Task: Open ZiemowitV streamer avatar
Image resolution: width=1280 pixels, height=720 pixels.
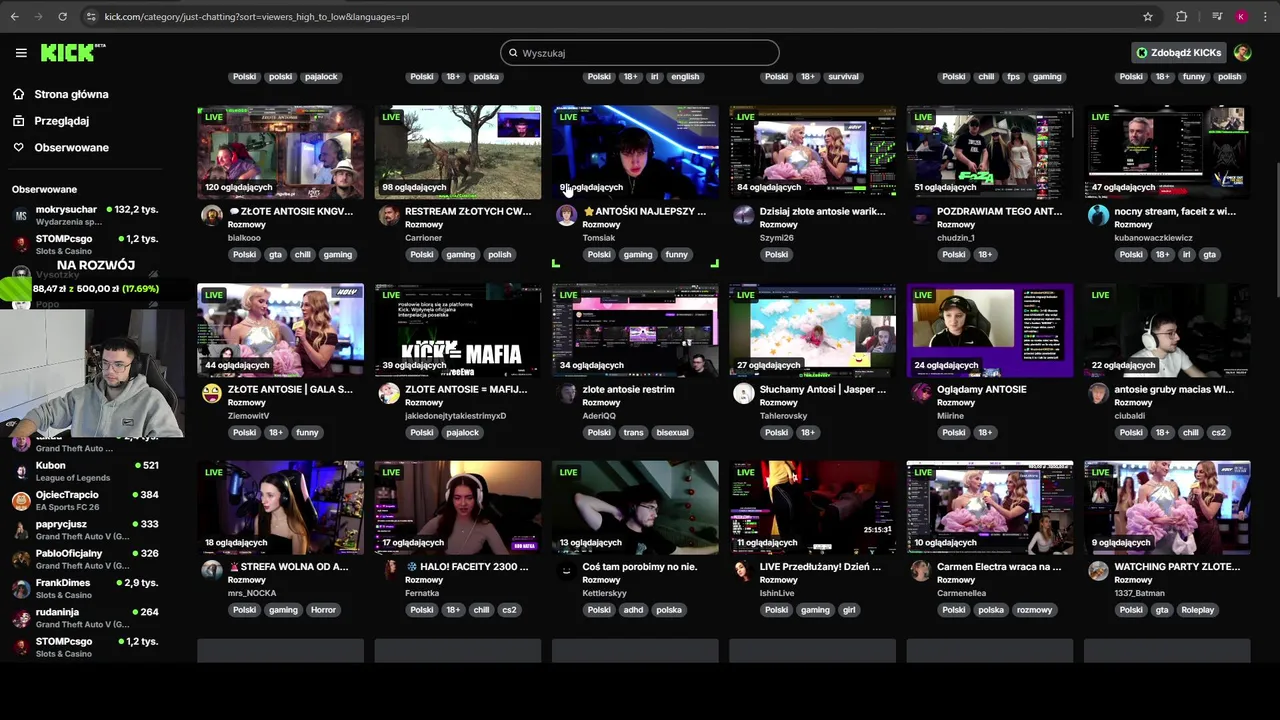Action: click(x=211, y=393)
